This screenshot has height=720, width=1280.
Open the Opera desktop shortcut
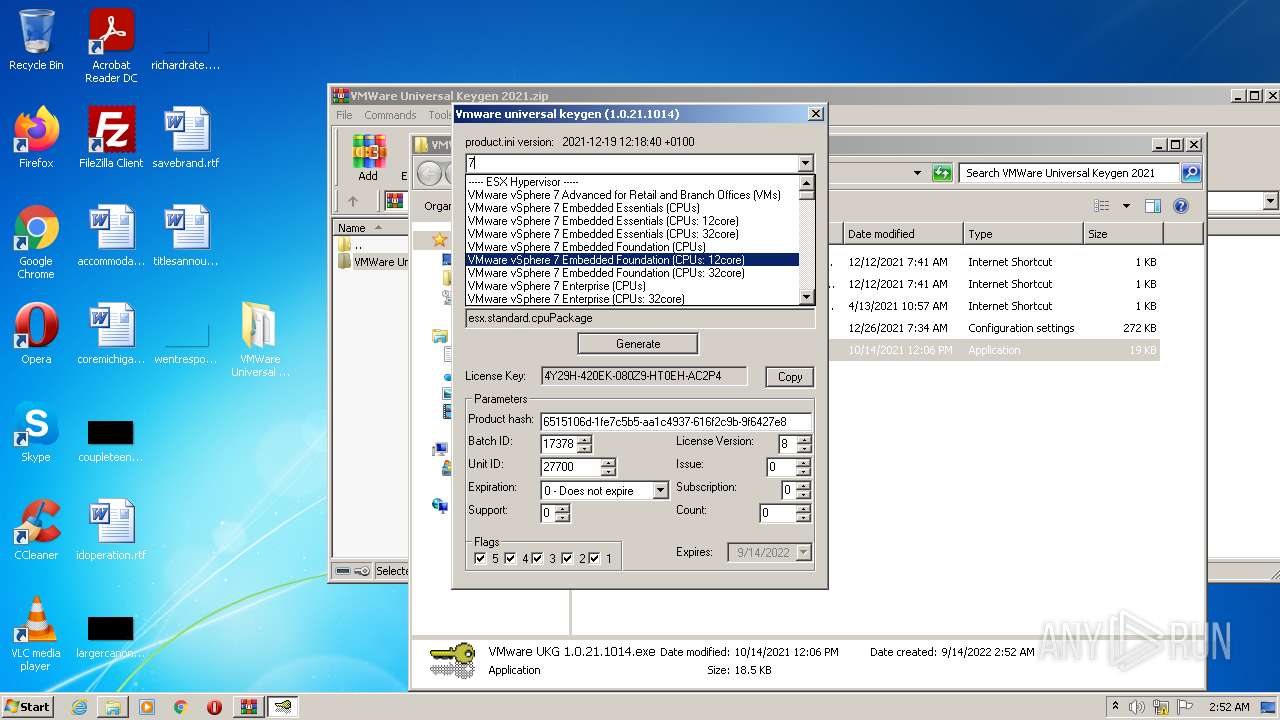pos(36,334)
